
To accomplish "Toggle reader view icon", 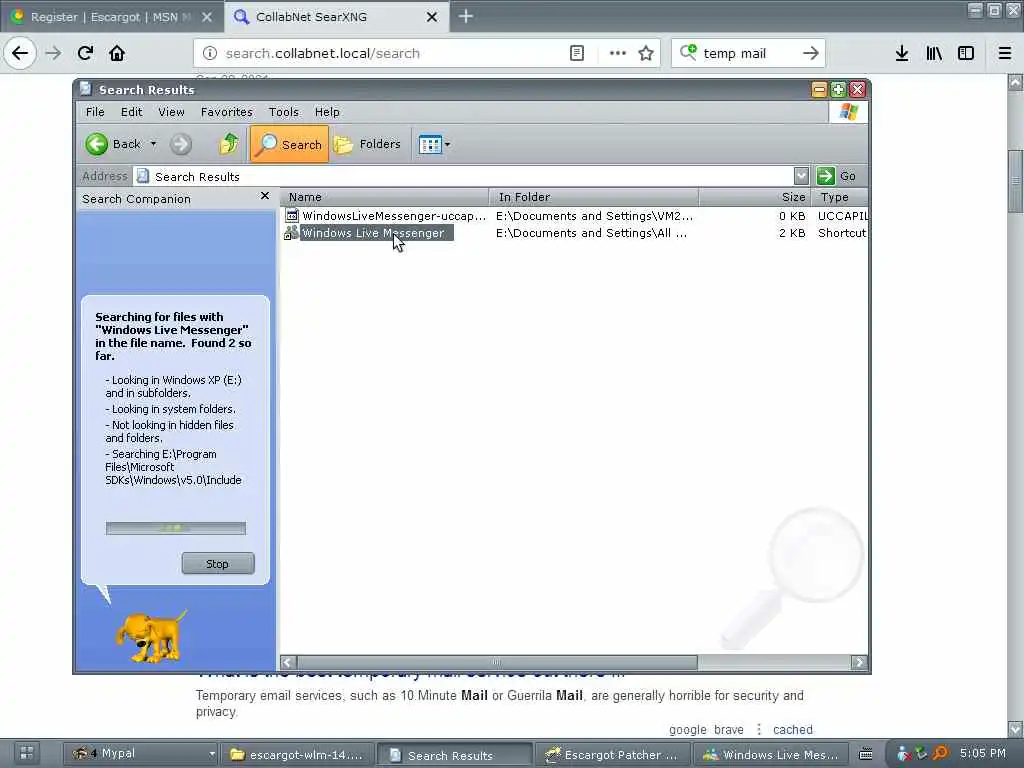I will click(577, 53).
